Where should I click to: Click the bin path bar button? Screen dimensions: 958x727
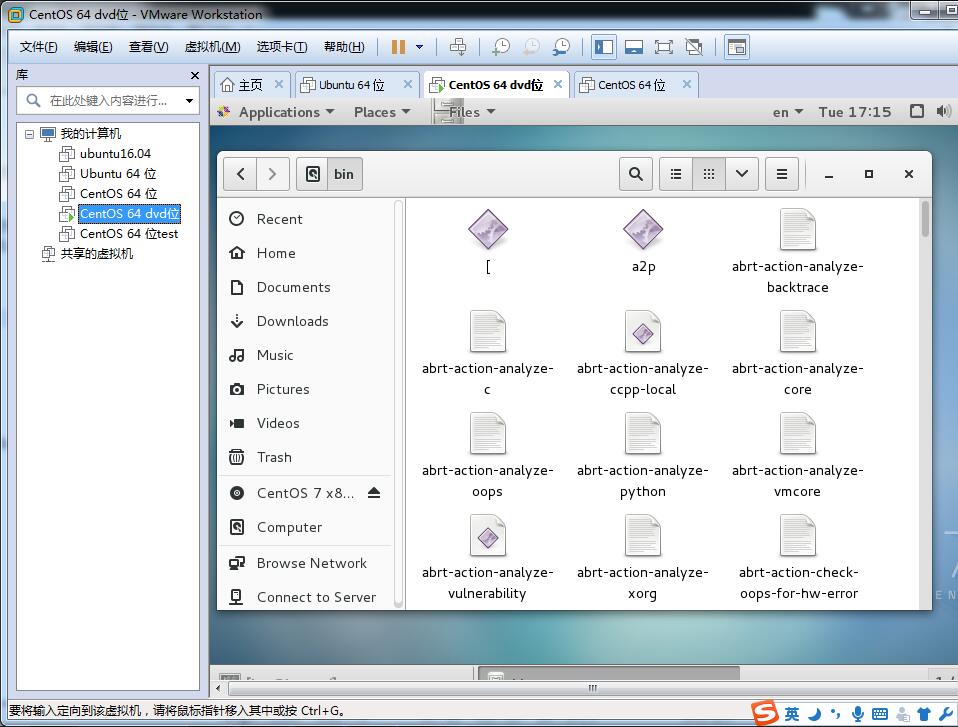coord(344,174)
